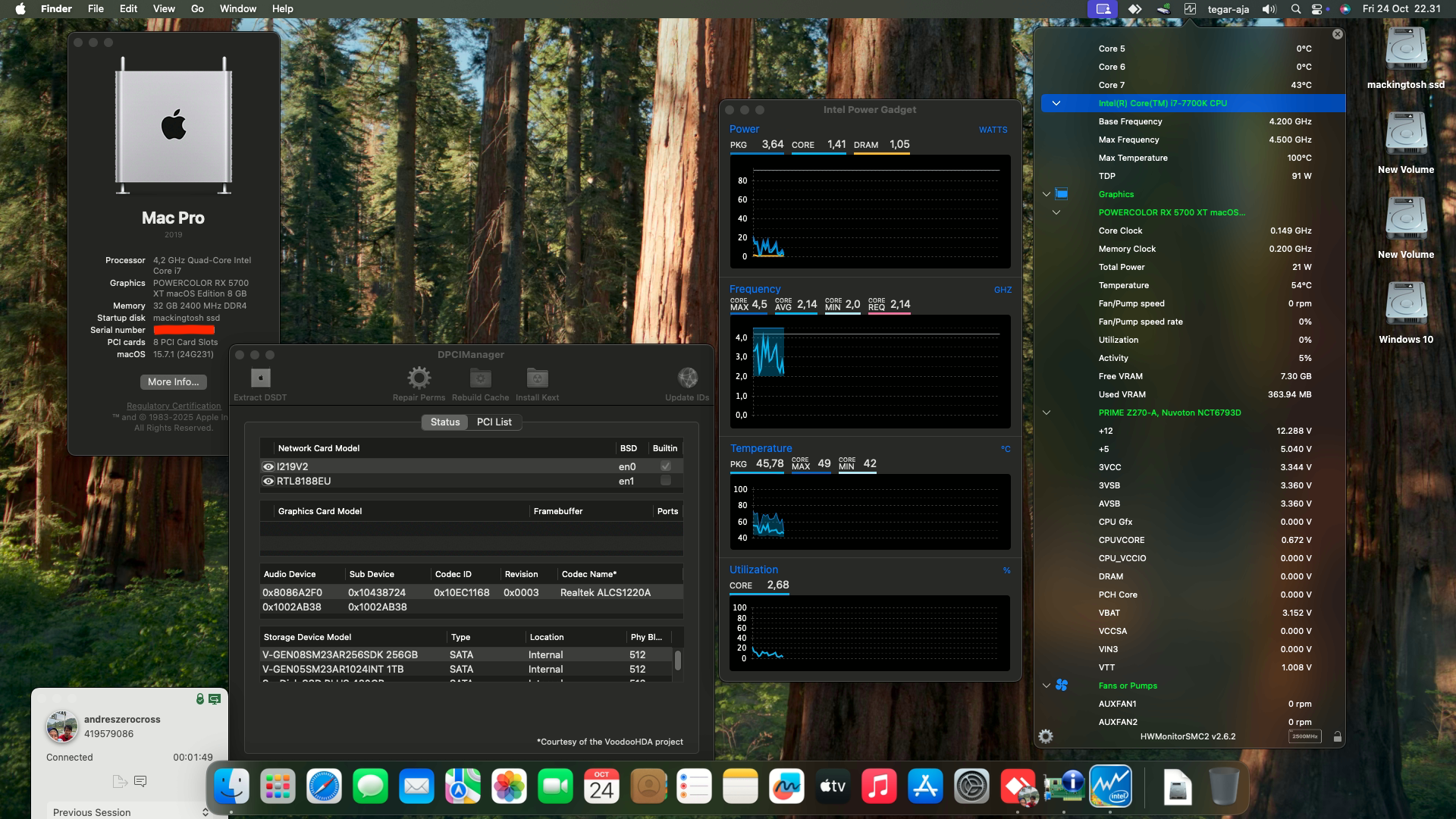Toggle Builtin checkbox for RTL8188EU
1456x819 pixels.
[666, 481]
